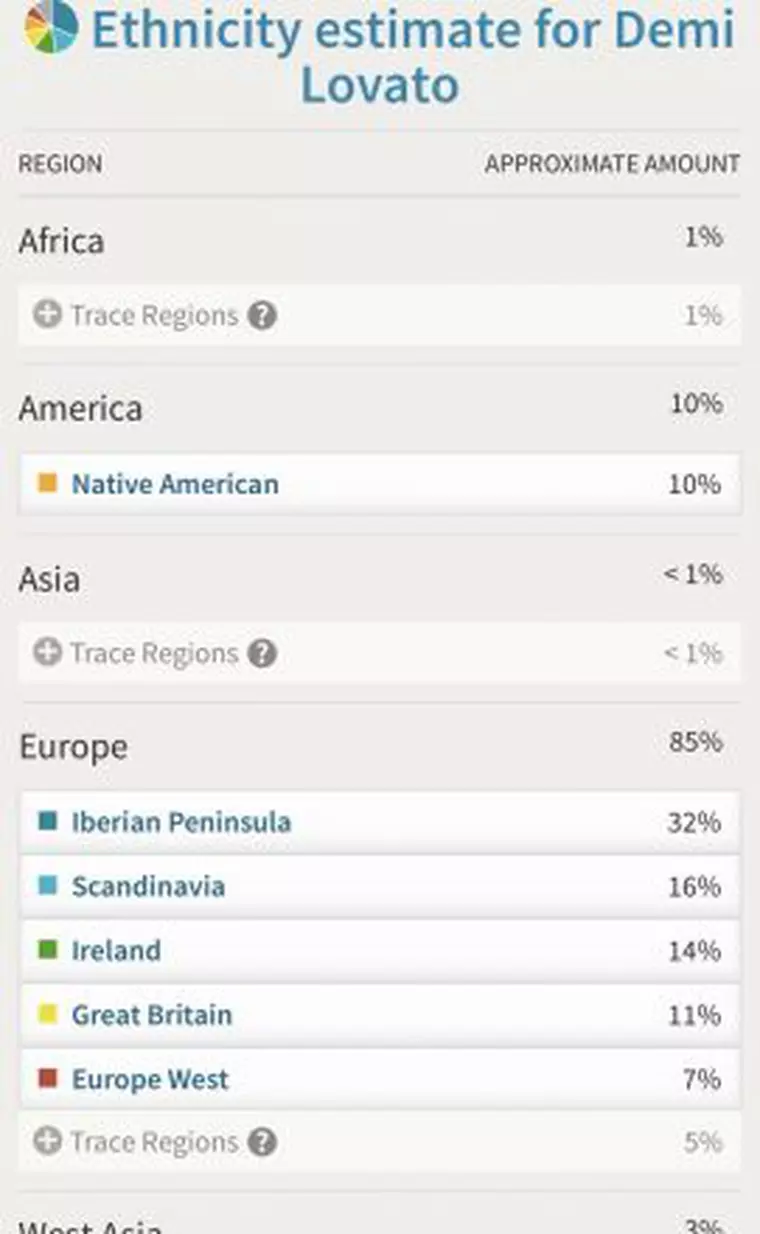Expand Africa Trace Regions with plus icon

(47, 315)
